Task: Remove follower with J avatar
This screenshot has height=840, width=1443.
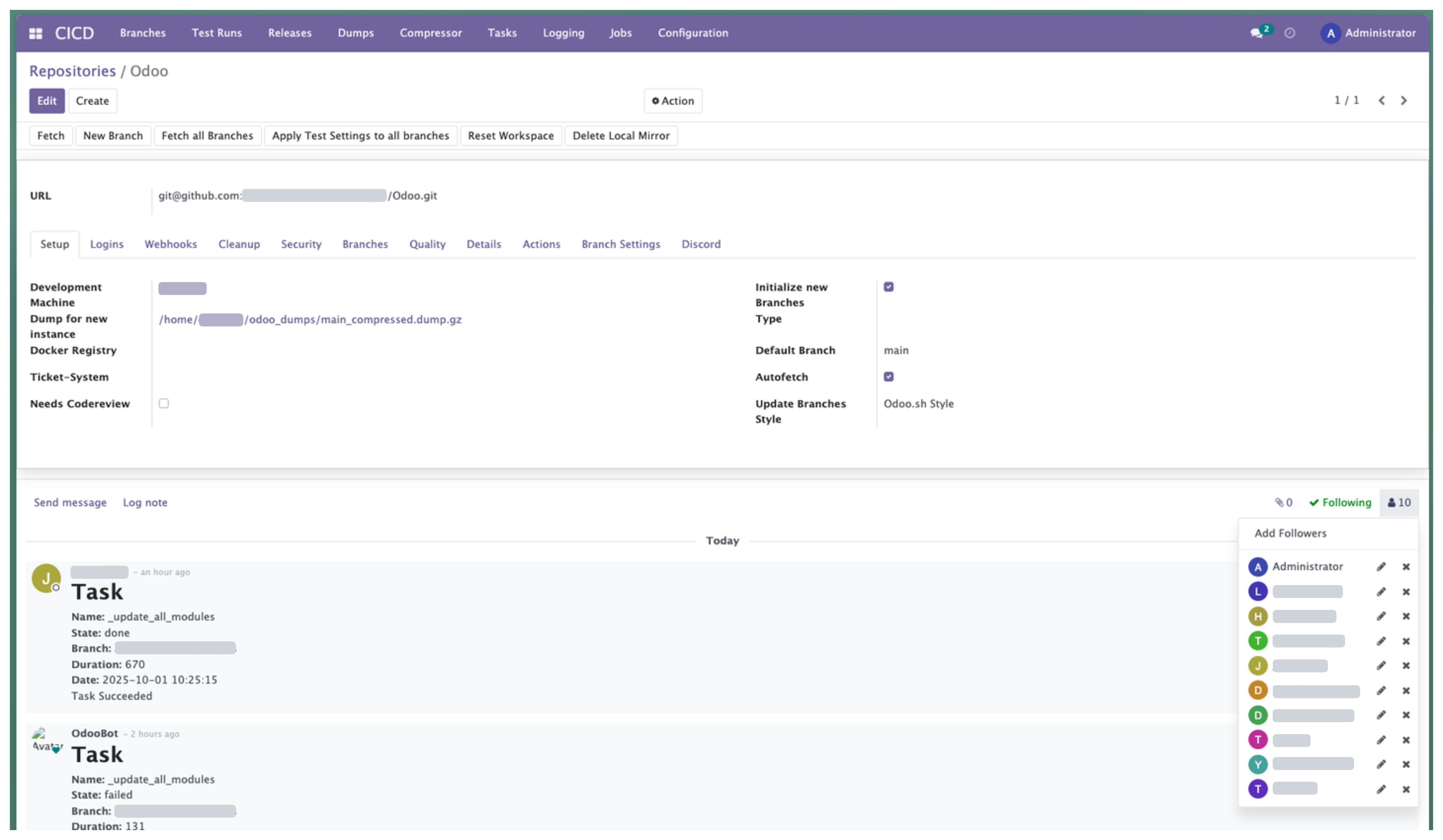Action: pyautogui.click(x=1406, y=665)
